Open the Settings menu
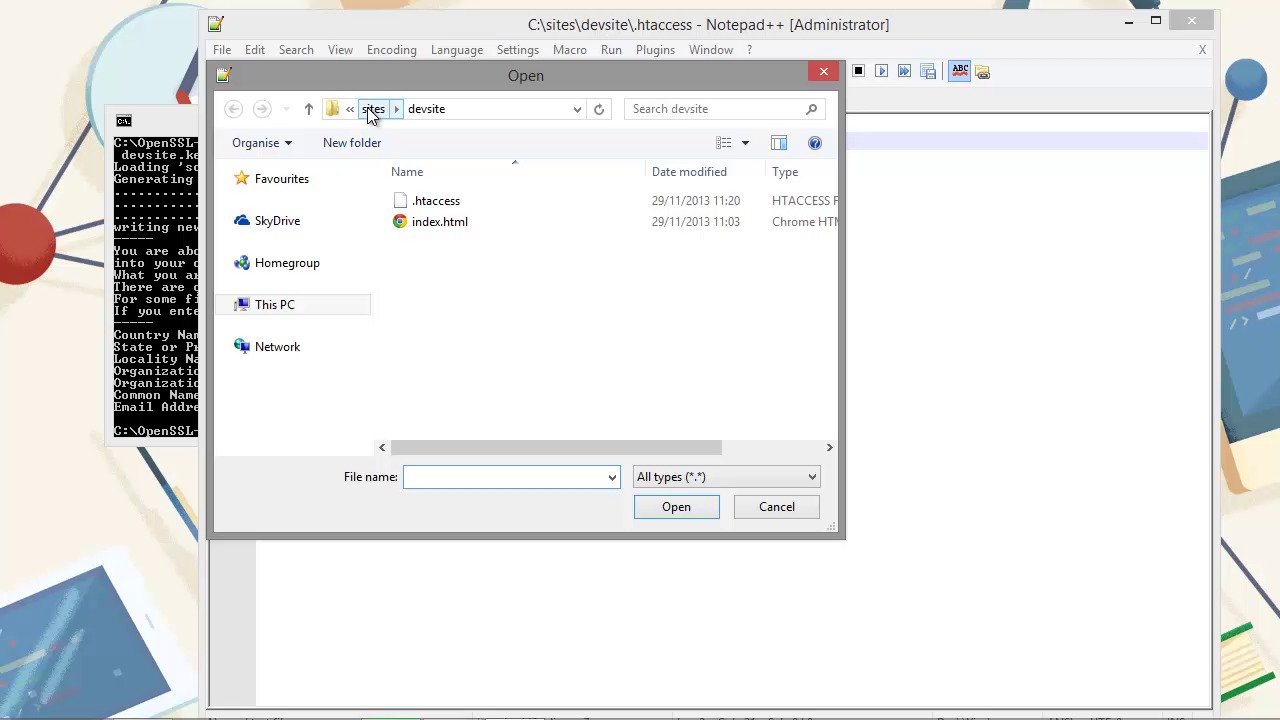The height and width of the screenshot is (720, 1280). tap(518, 49)
